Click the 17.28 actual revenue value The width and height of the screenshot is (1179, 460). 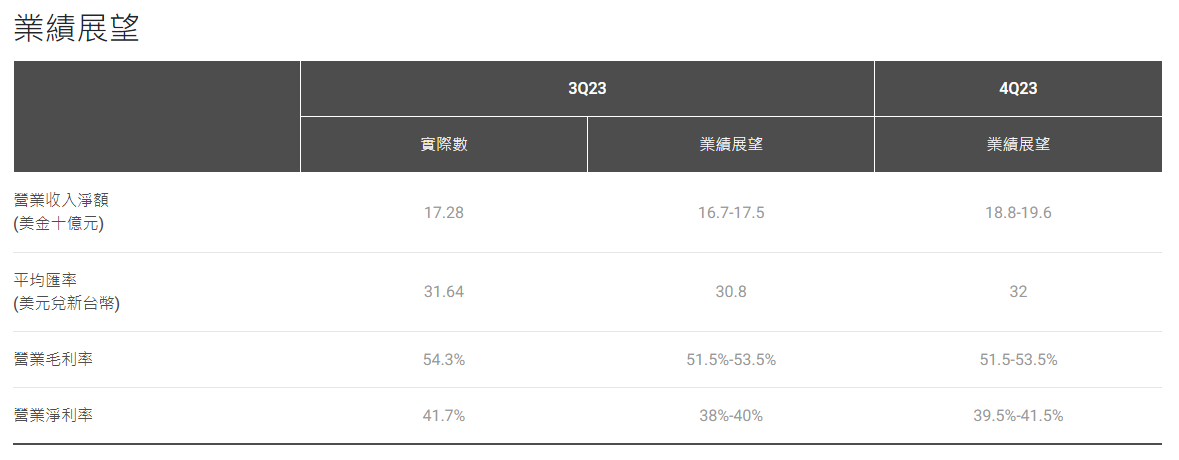[x=444, y=213]
